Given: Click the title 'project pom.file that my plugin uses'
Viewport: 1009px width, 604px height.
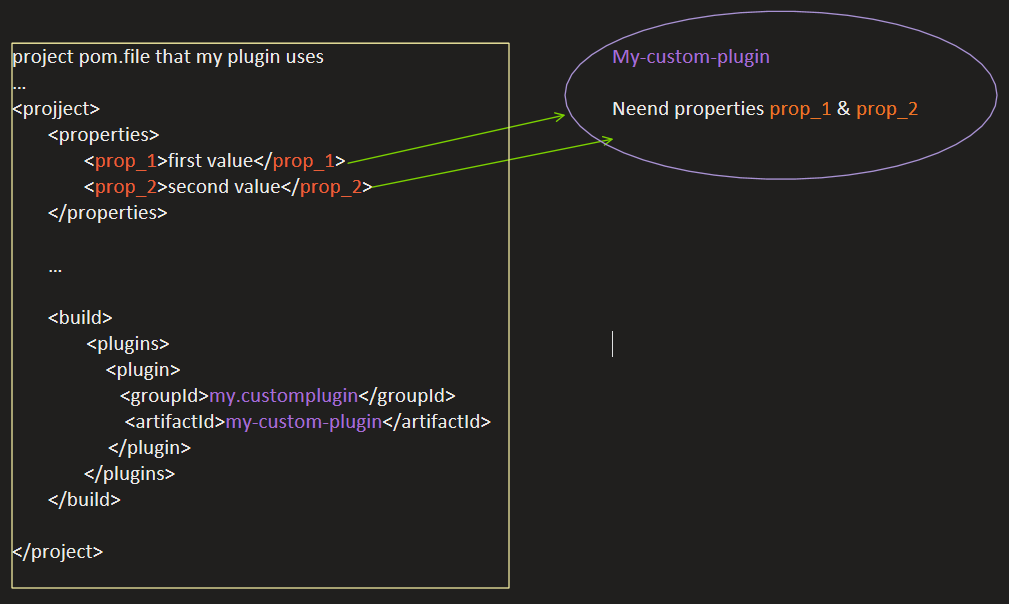Looking at the screenshot, I should pyautogui.click(x=170, y=56).
